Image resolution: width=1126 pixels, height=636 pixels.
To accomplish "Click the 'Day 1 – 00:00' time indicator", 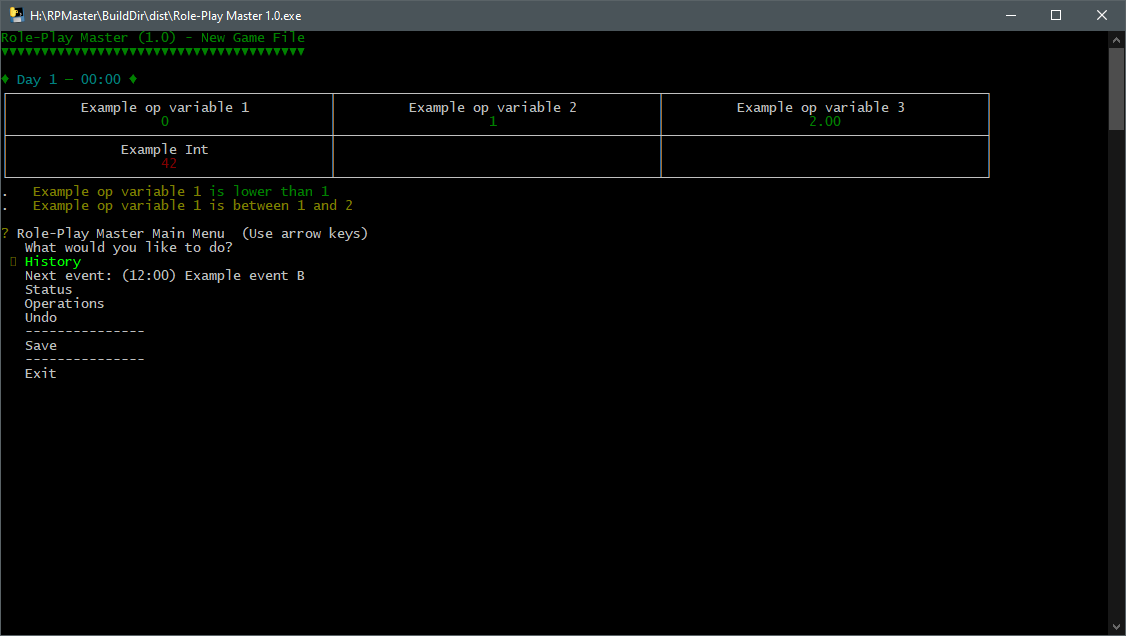I will tap(69, 80).
